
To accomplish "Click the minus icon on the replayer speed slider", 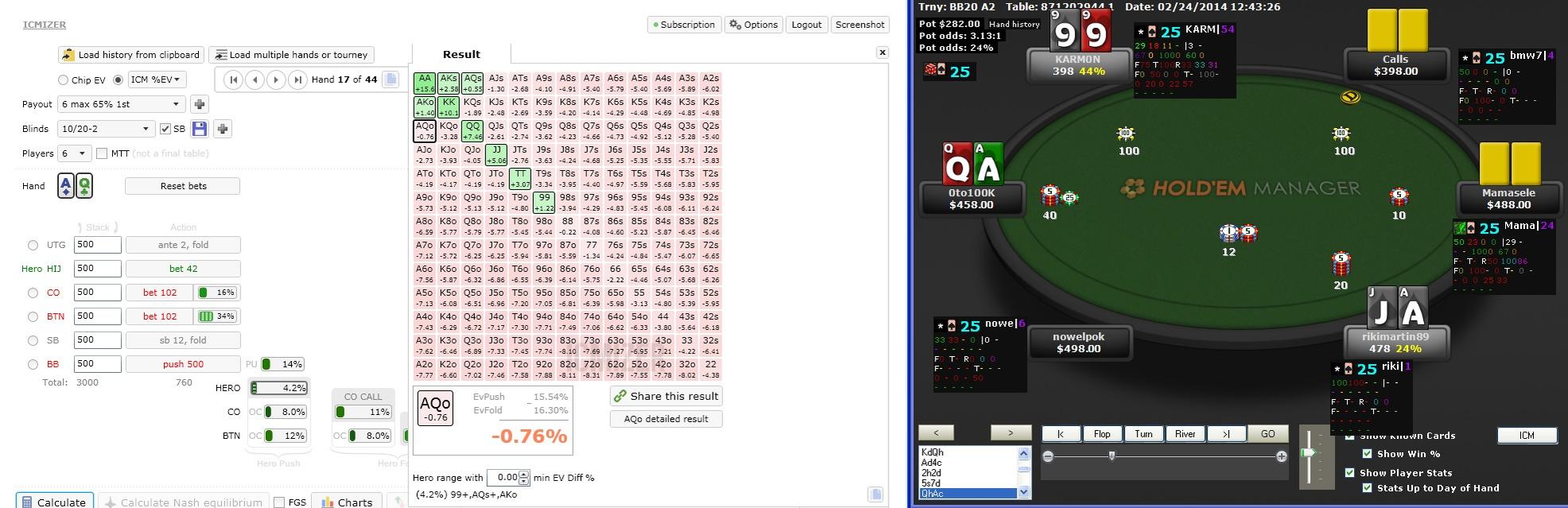I will (x=1048, y=456).
